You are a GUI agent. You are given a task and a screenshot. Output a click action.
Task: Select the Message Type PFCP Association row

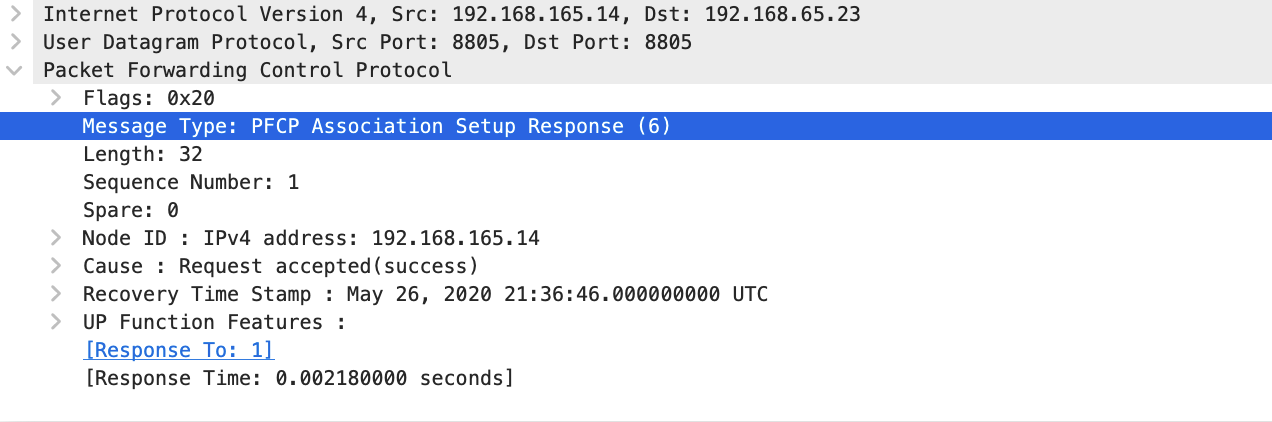coord(376,126)
